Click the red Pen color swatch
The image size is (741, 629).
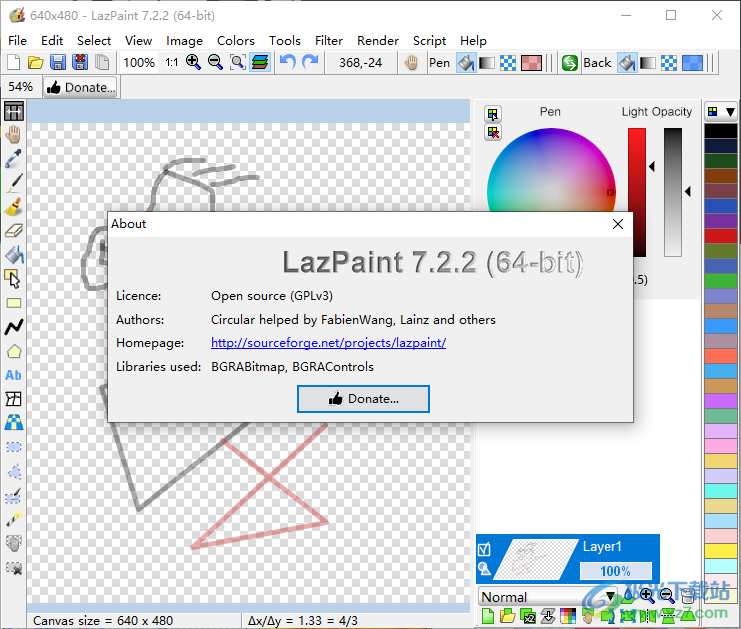tap(531, 63)
